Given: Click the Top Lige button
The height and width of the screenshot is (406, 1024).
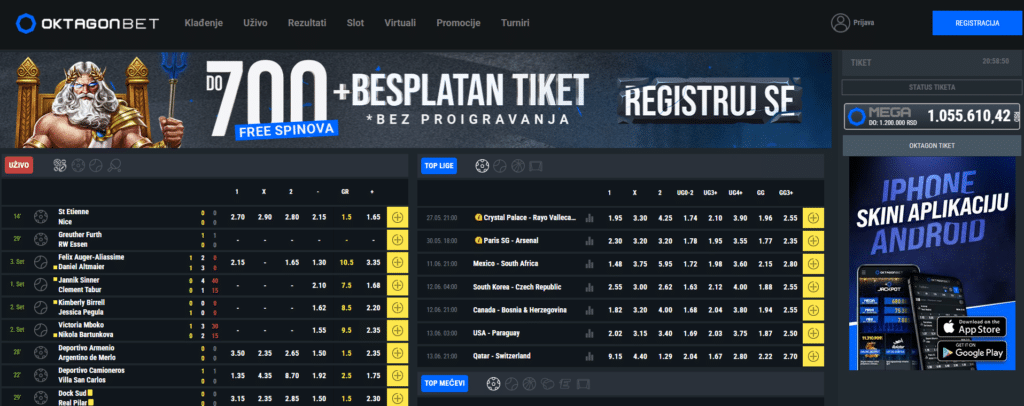Looking at the screenshot, I should pyautogui.click(x=439, y=166).
